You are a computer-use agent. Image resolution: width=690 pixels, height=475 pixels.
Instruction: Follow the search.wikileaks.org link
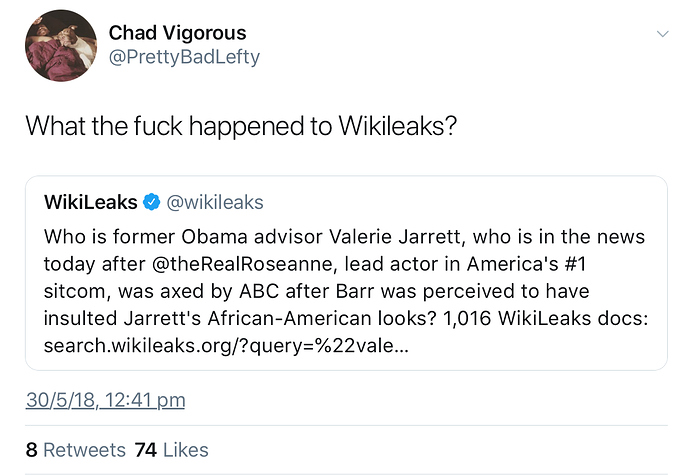226,346
